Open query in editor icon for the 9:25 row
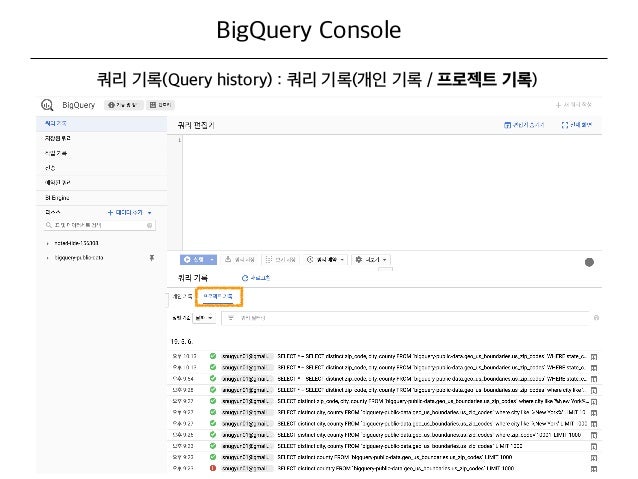Image resolution: width=638 pixels, height=479 pixels. 594,435
